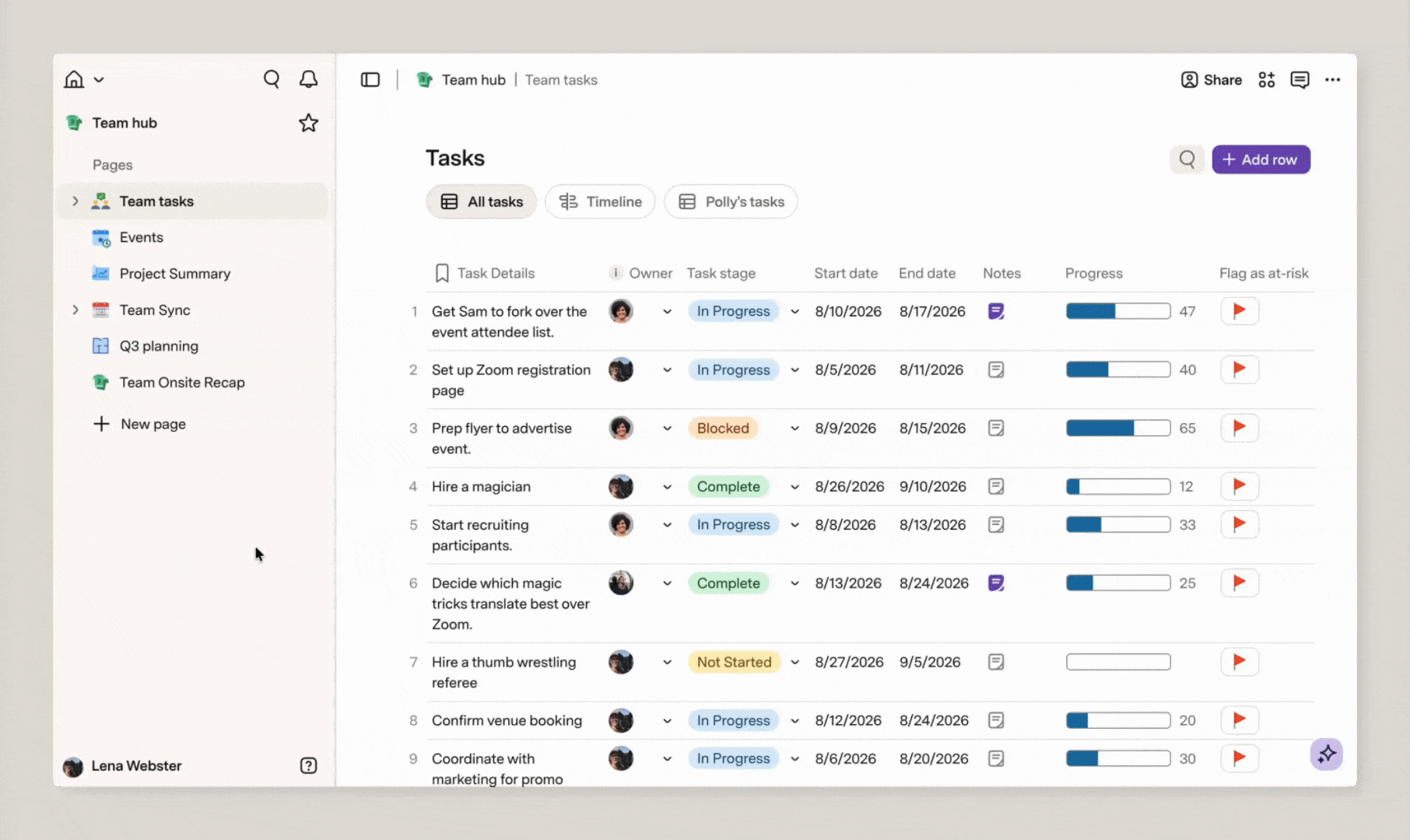Image resolution: width=1410 pixels, height=840 pixels.
Task: Switch to the Timeline view tab
Action: click(x=600, y=201)
